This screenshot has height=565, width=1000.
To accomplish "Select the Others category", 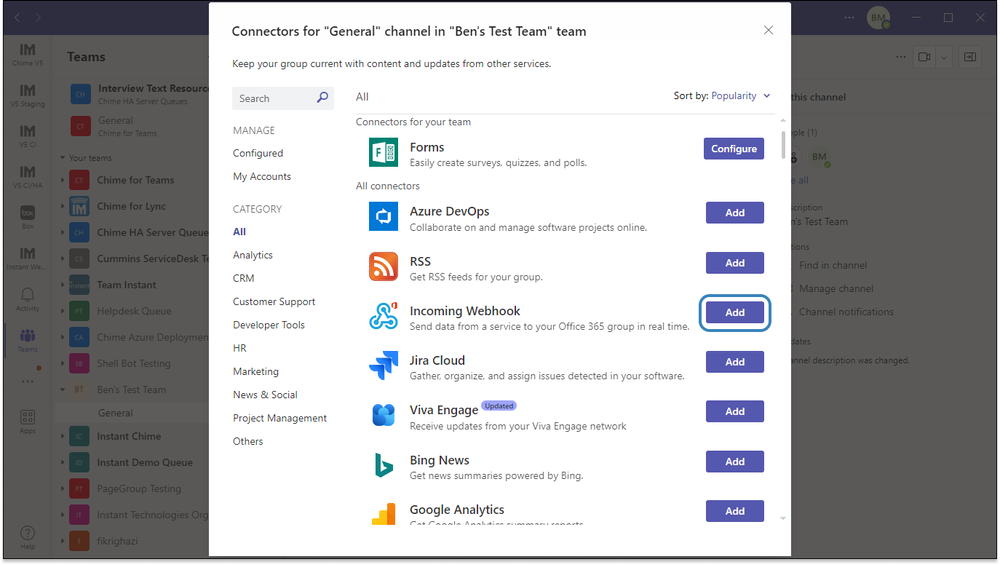I will point(247,441).
